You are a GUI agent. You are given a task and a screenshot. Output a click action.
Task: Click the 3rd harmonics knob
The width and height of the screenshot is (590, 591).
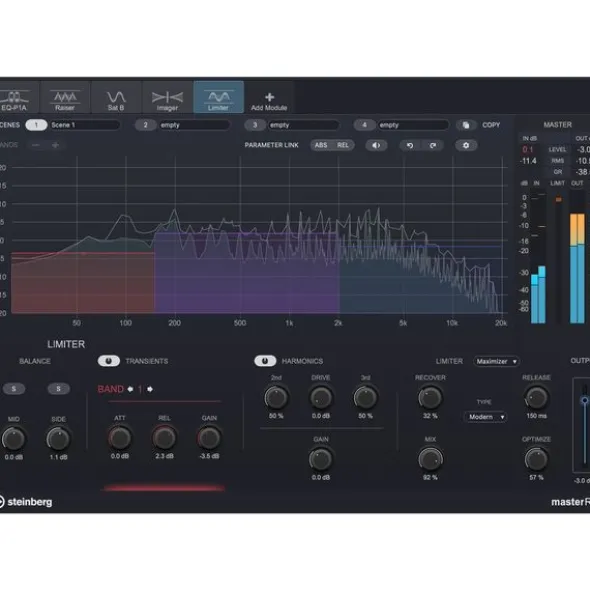click(365, 398)
